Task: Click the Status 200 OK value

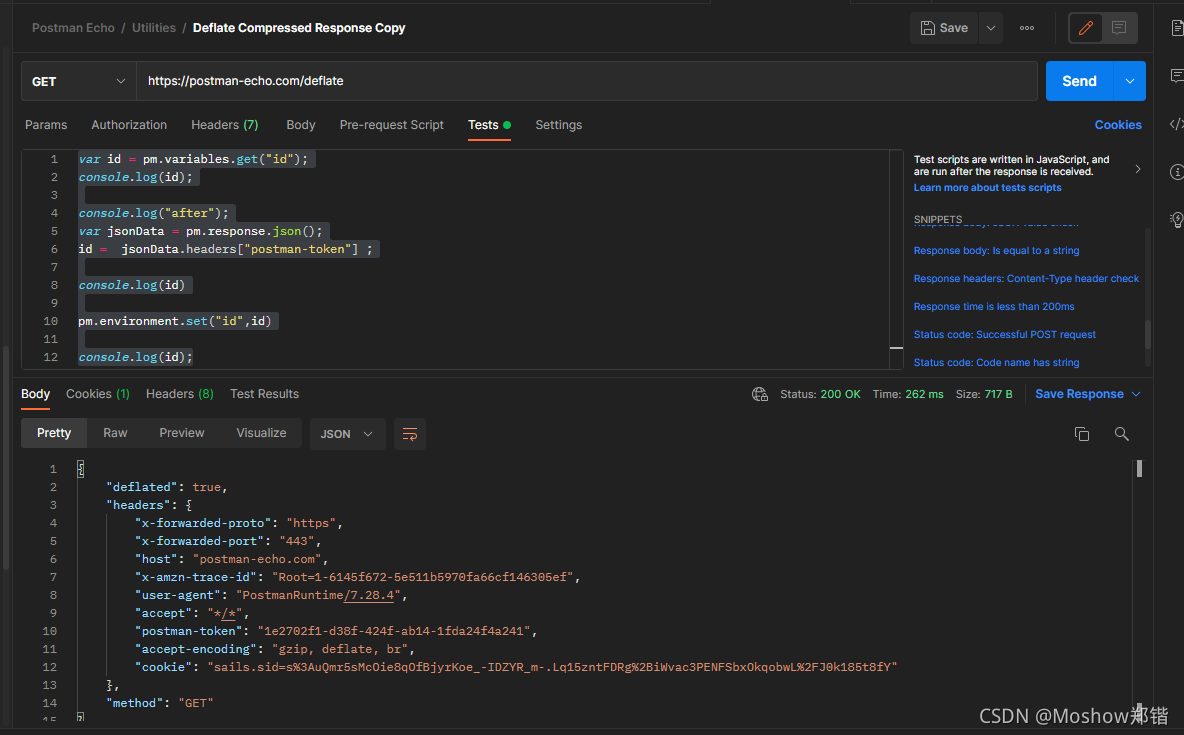Action: click(840, 394)
